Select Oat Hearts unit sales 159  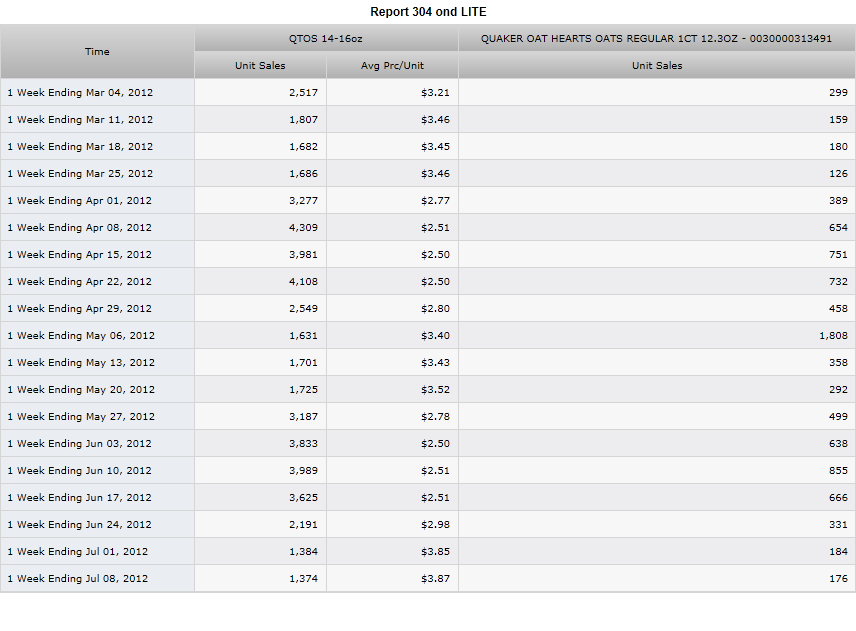839,120
